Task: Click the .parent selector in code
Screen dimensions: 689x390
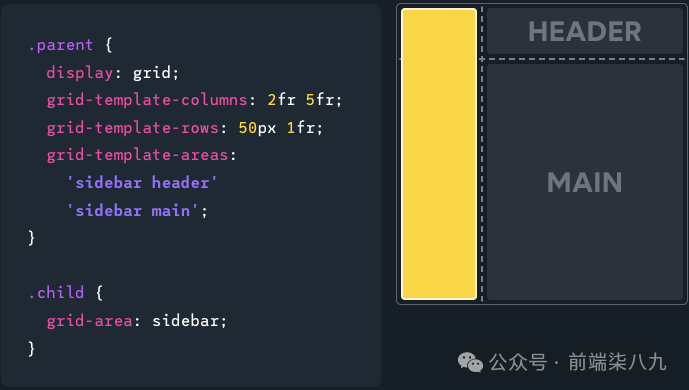Action: tap(61, 45)
